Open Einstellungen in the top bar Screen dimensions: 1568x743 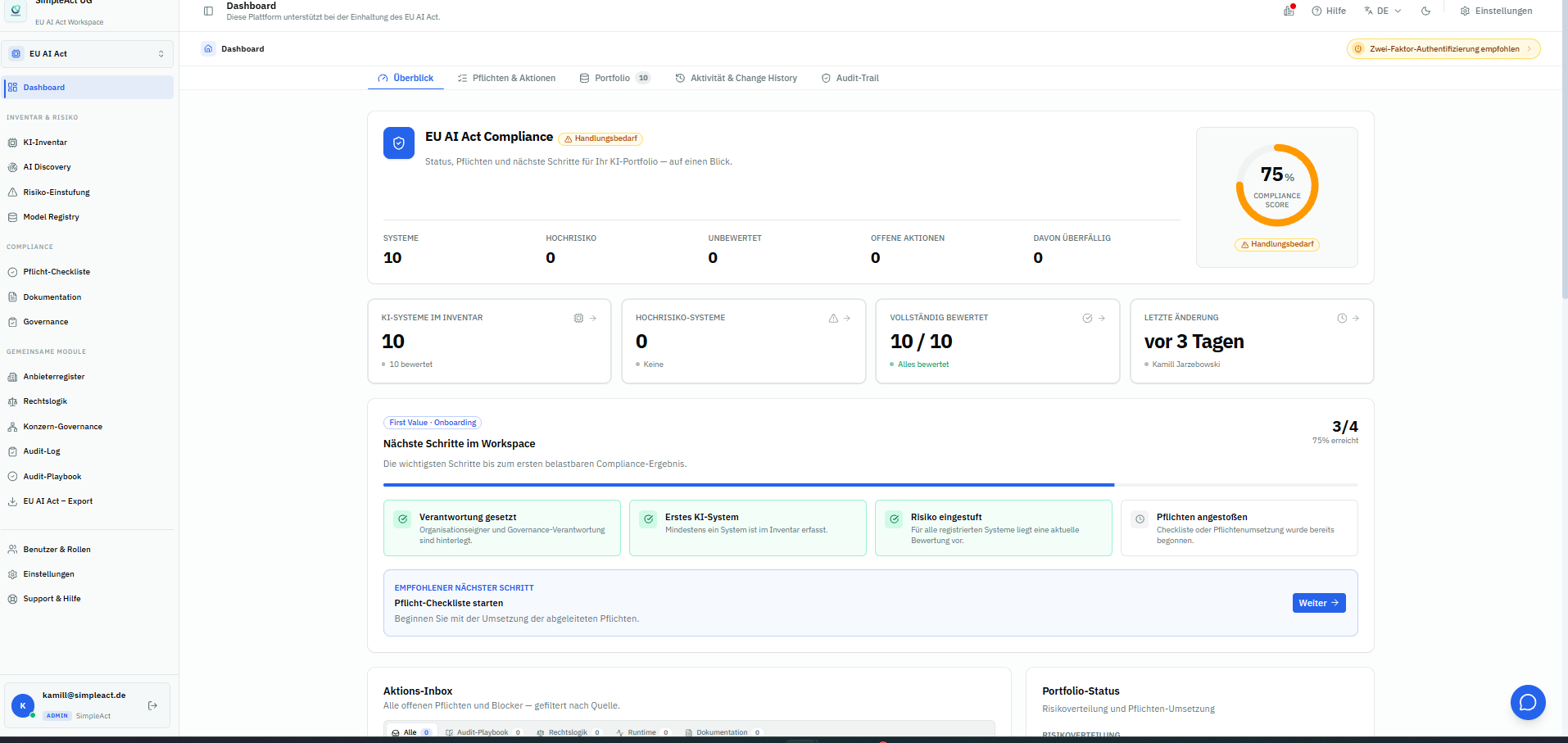point(1496,11)
